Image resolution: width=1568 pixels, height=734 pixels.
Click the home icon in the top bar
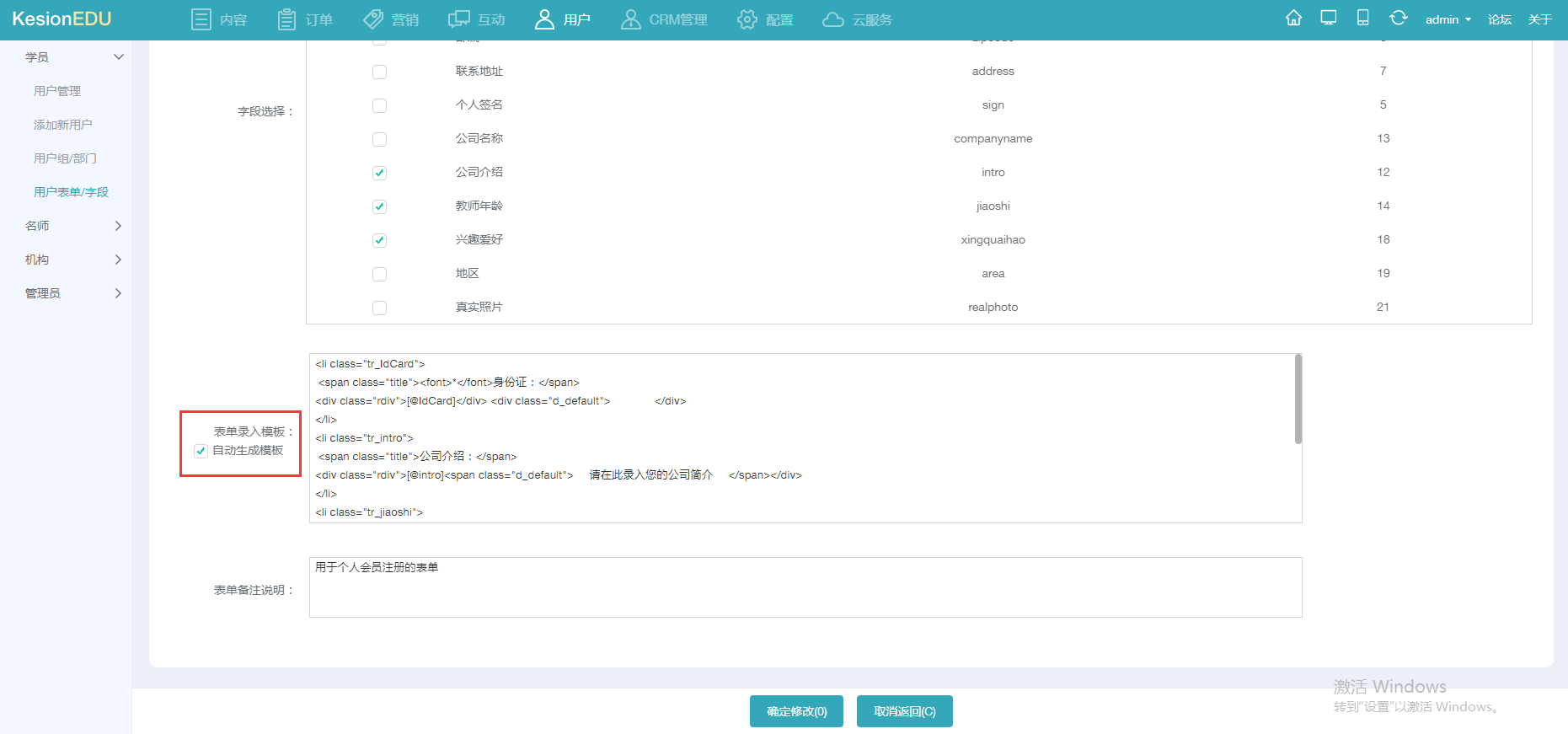pyautogui.click(x=1293, y=19)
